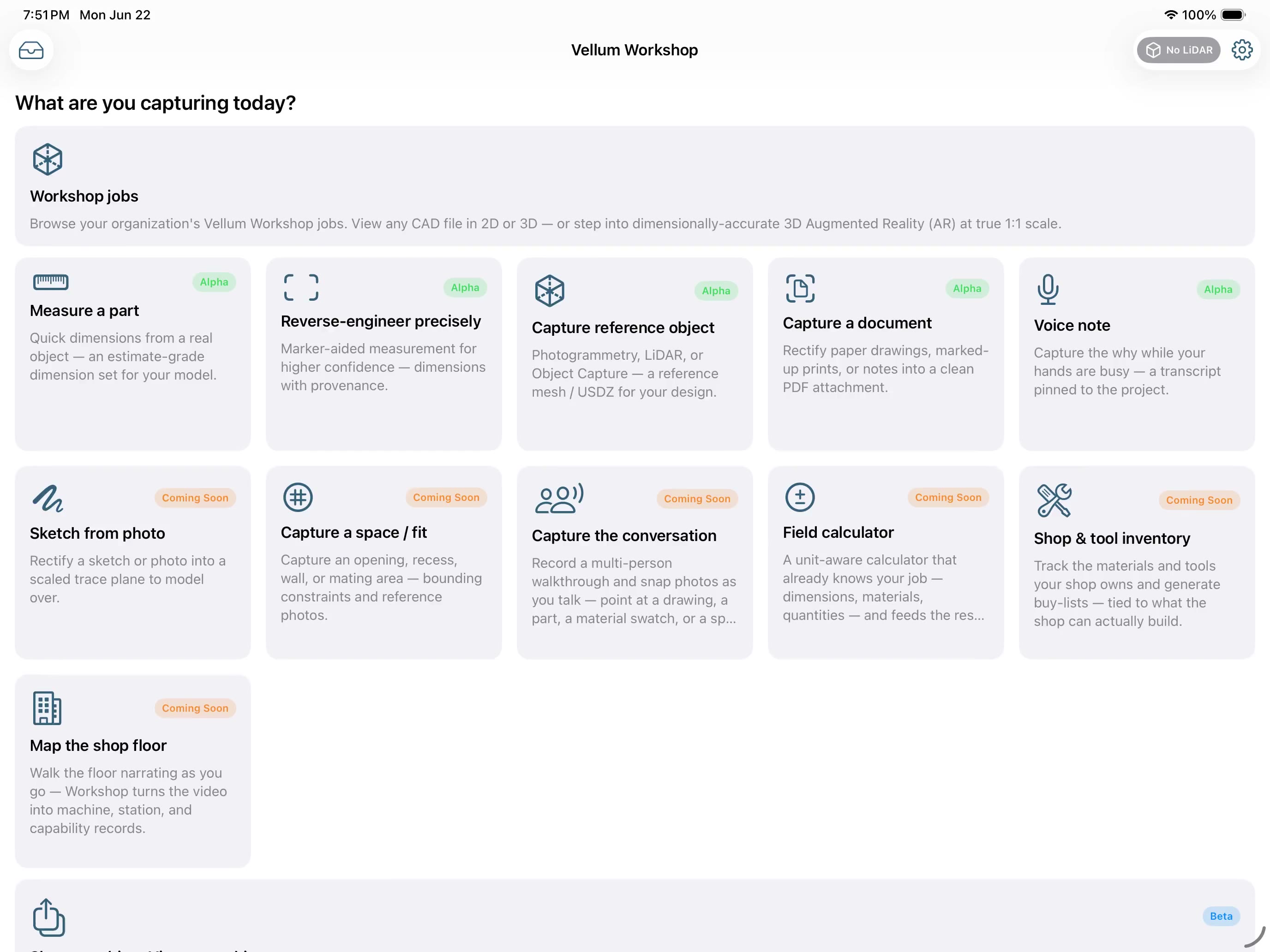Screen dimensions: 1270x952
Task: Tap the microphone icon on Voice note
Action: pyautogui.click(x=1048, y=289)
